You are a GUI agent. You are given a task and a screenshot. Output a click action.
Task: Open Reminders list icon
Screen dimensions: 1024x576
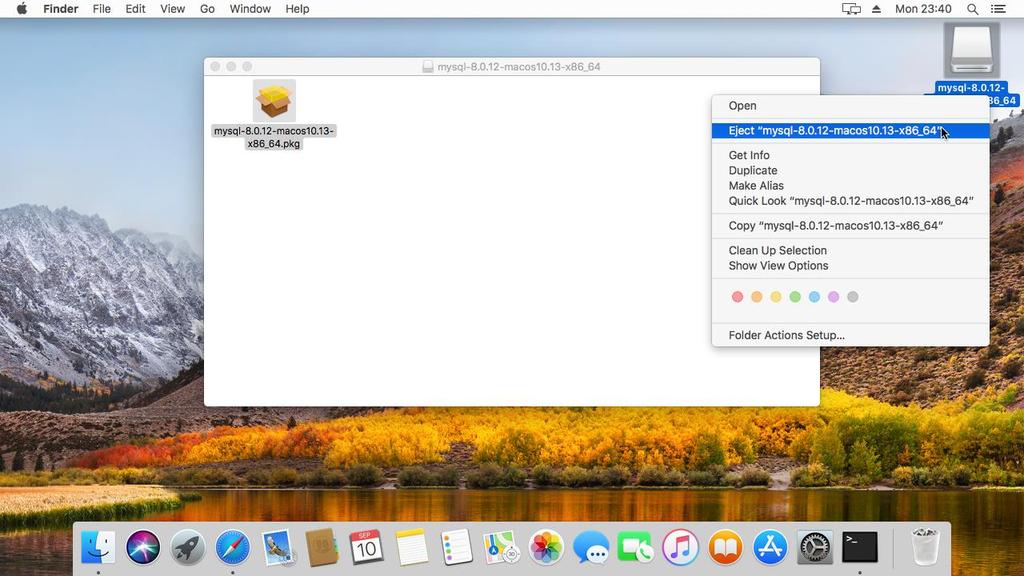[456, 547]
